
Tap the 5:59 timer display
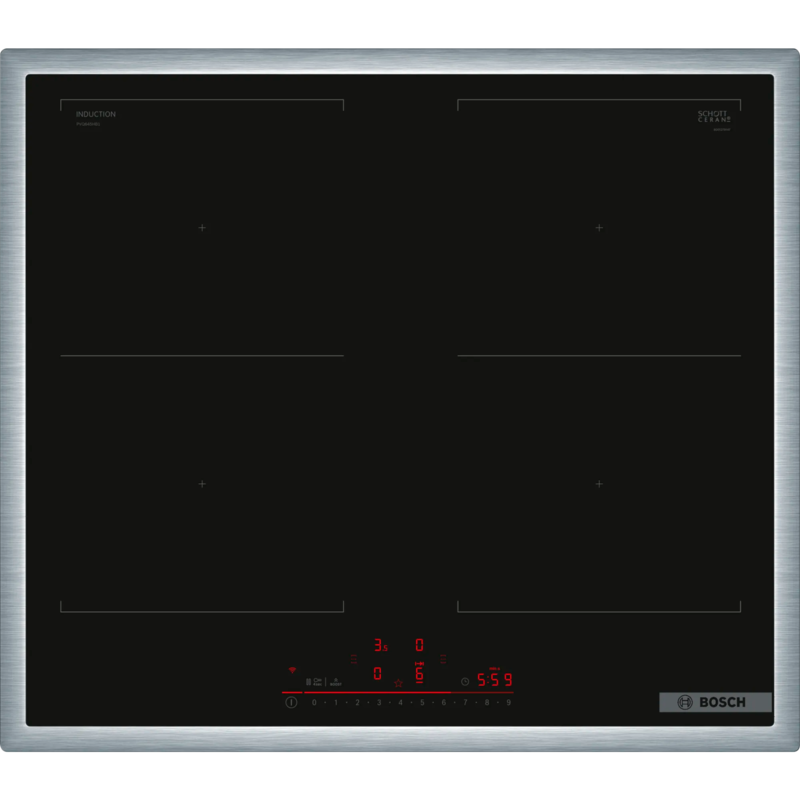pyautogui.click(x=493, y=680)
